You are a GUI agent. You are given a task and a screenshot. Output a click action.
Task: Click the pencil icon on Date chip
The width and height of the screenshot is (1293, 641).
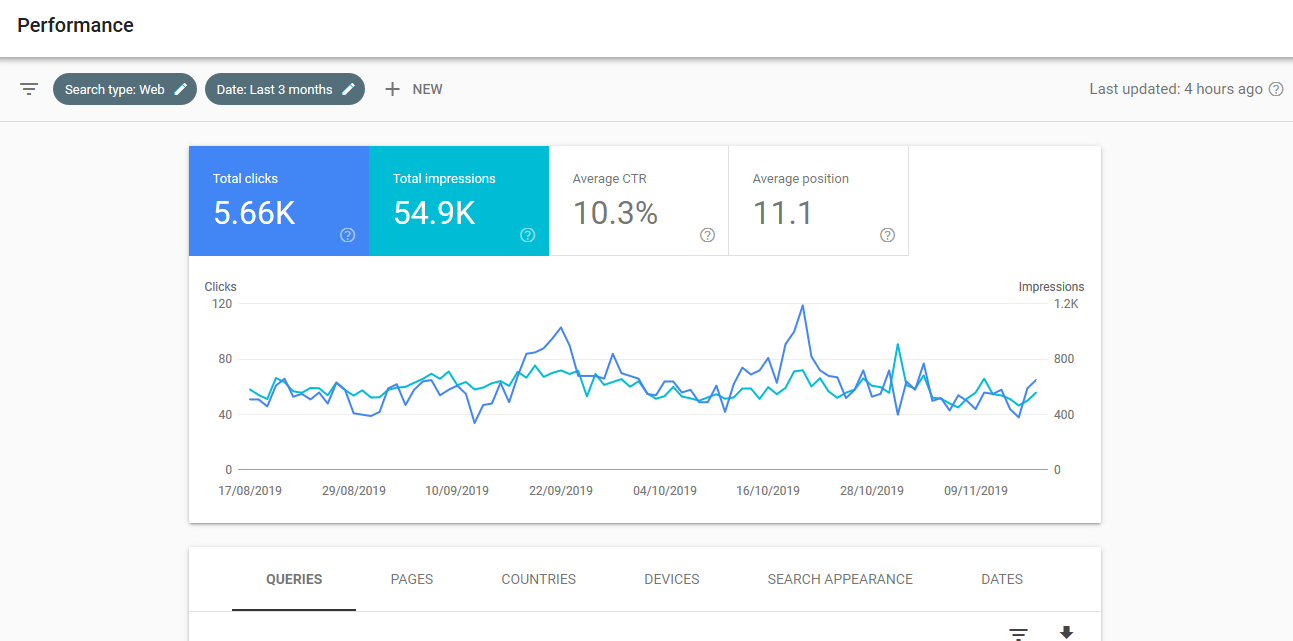click(349, 89)
